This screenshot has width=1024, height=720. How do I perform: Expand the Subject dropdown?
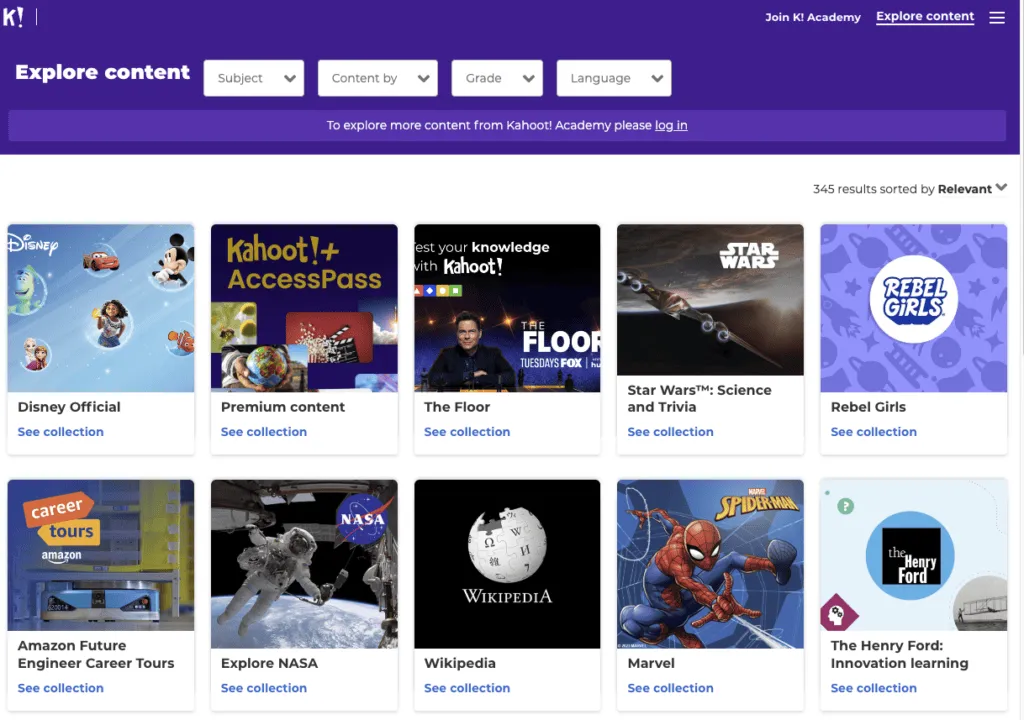253,78
